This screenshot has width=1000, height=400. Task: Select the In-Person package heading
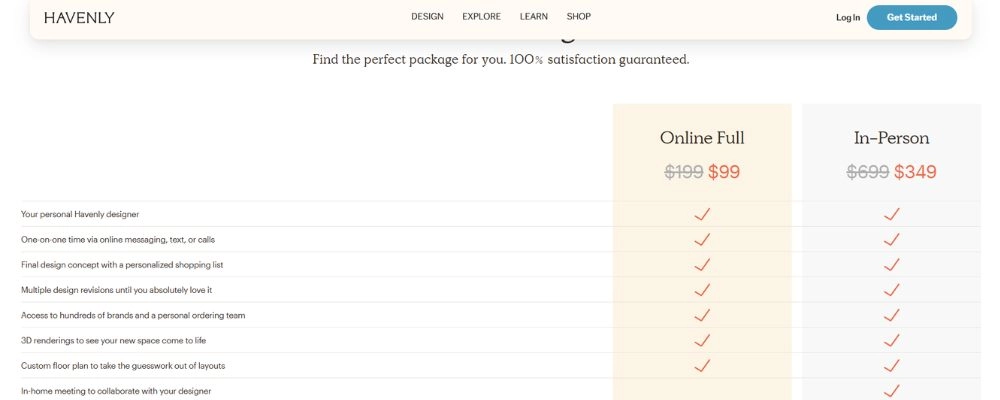(x=891, y=138)
